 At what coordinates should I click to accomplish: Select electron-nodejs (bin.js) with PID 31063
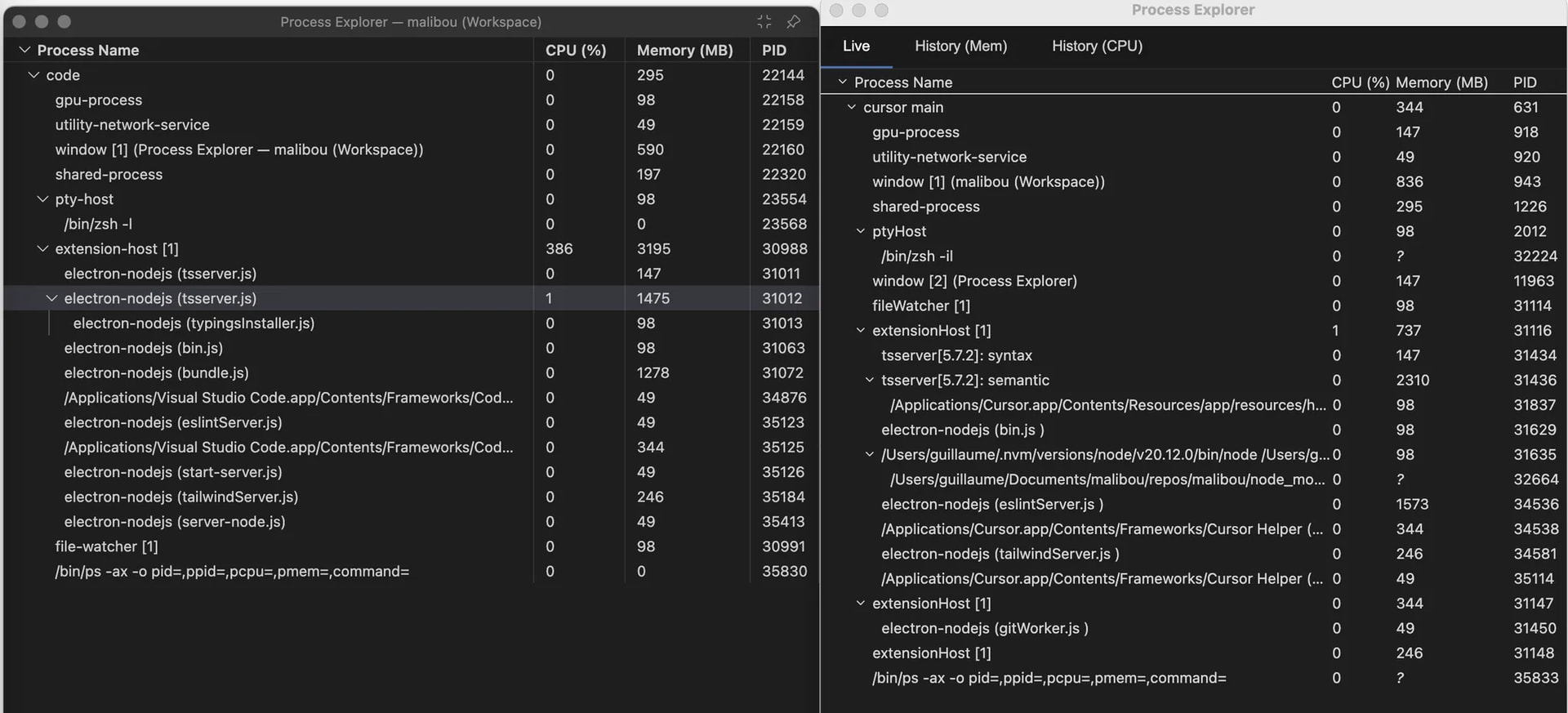pos(412,349)
